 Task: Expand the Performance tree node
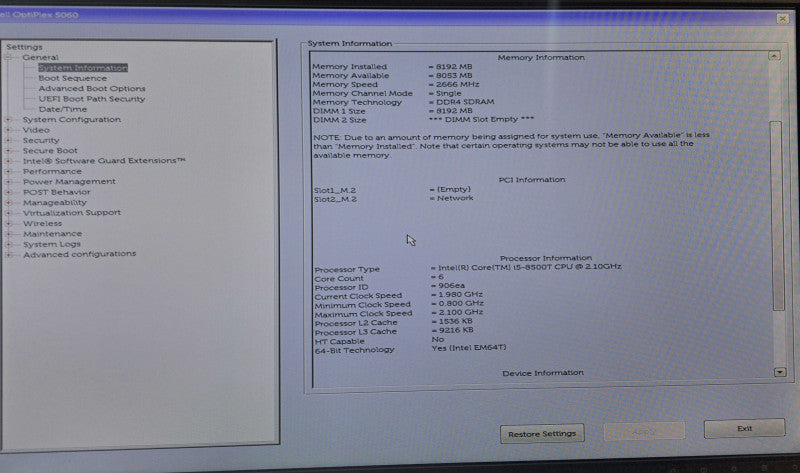pos(8,171)
